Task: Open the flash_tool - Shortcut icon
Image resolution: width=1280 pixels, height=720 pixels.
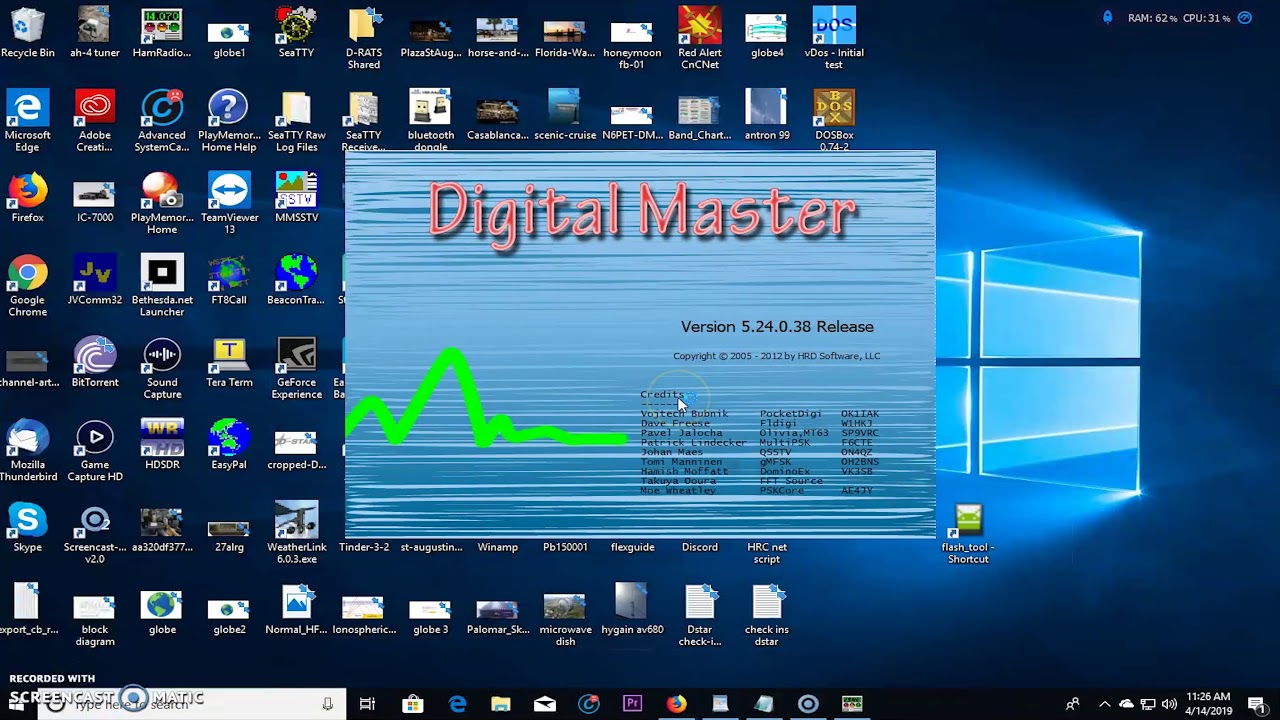Action: pyautogui.click(x=967, y=533)
